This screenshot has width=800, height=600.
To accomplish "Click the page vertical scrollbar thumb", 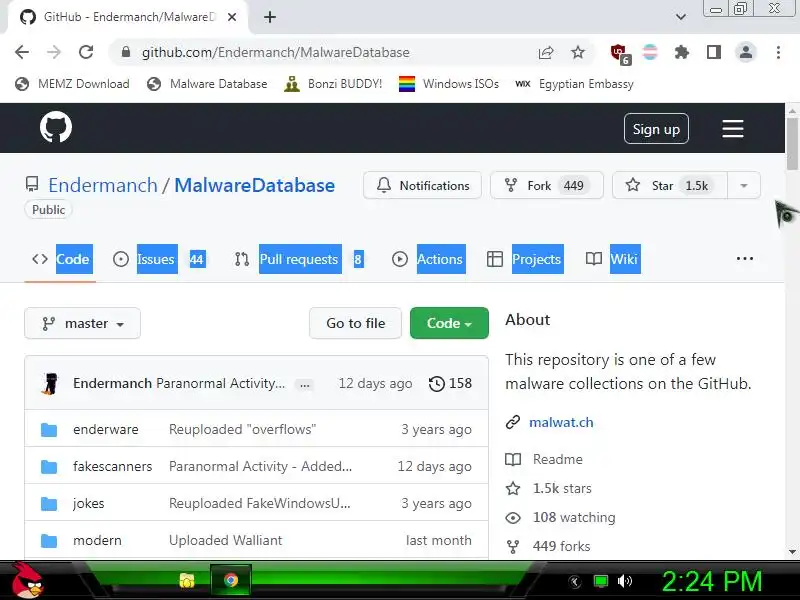I will tap(792, 144).
